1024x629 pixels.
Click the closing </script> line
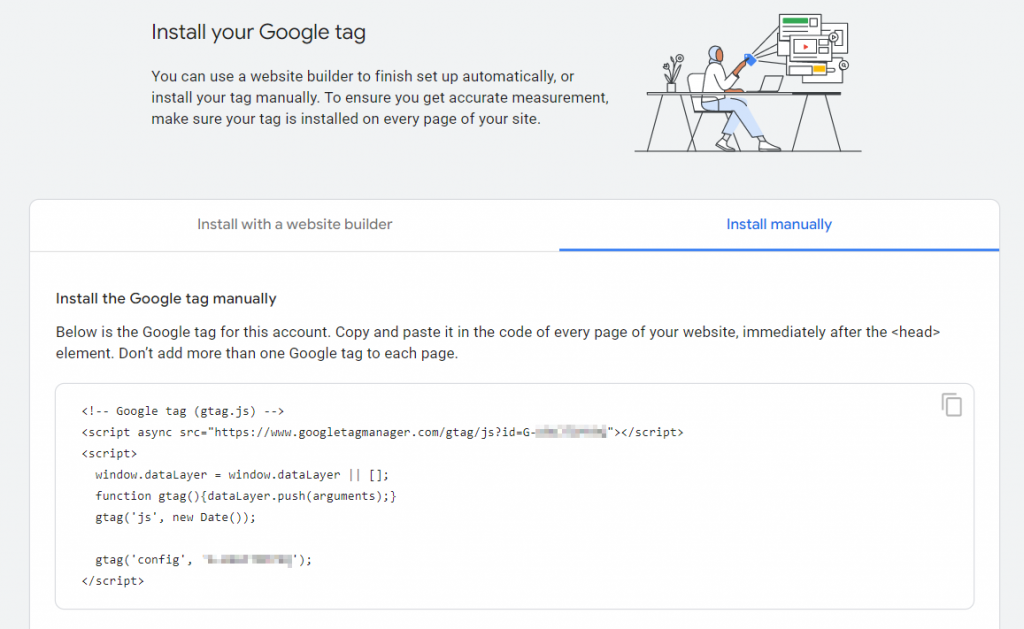113,581
